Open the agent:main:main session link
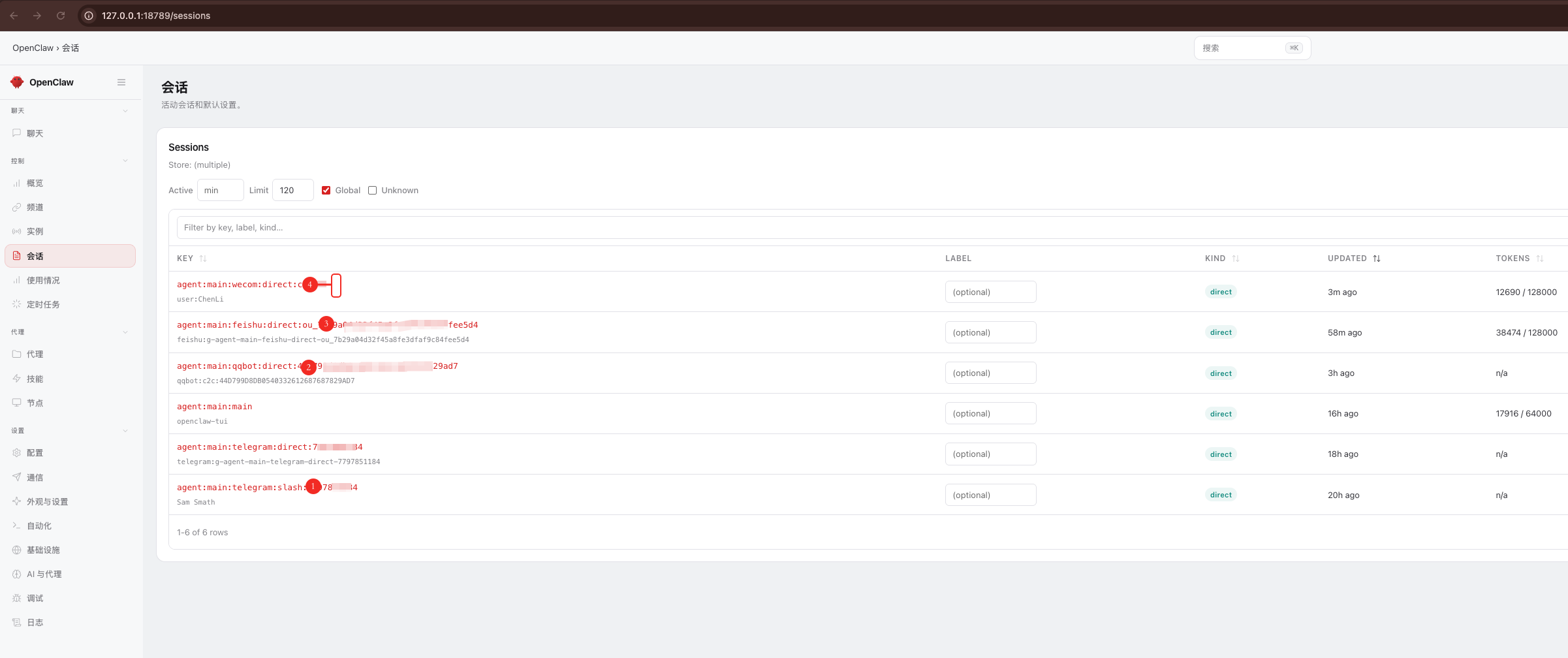 coord(214,407)
